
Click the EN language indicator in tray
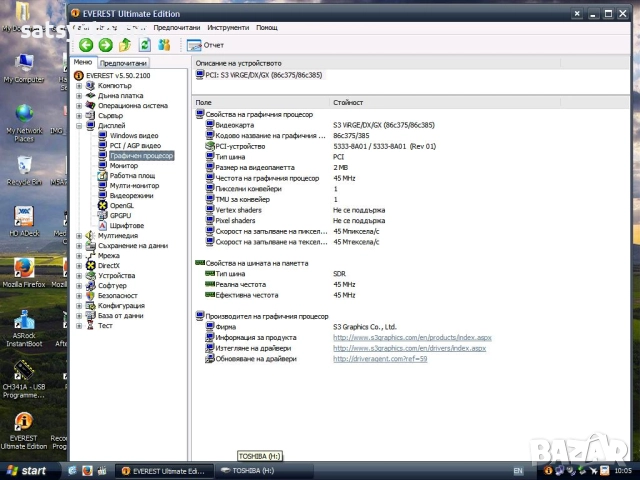518,471
